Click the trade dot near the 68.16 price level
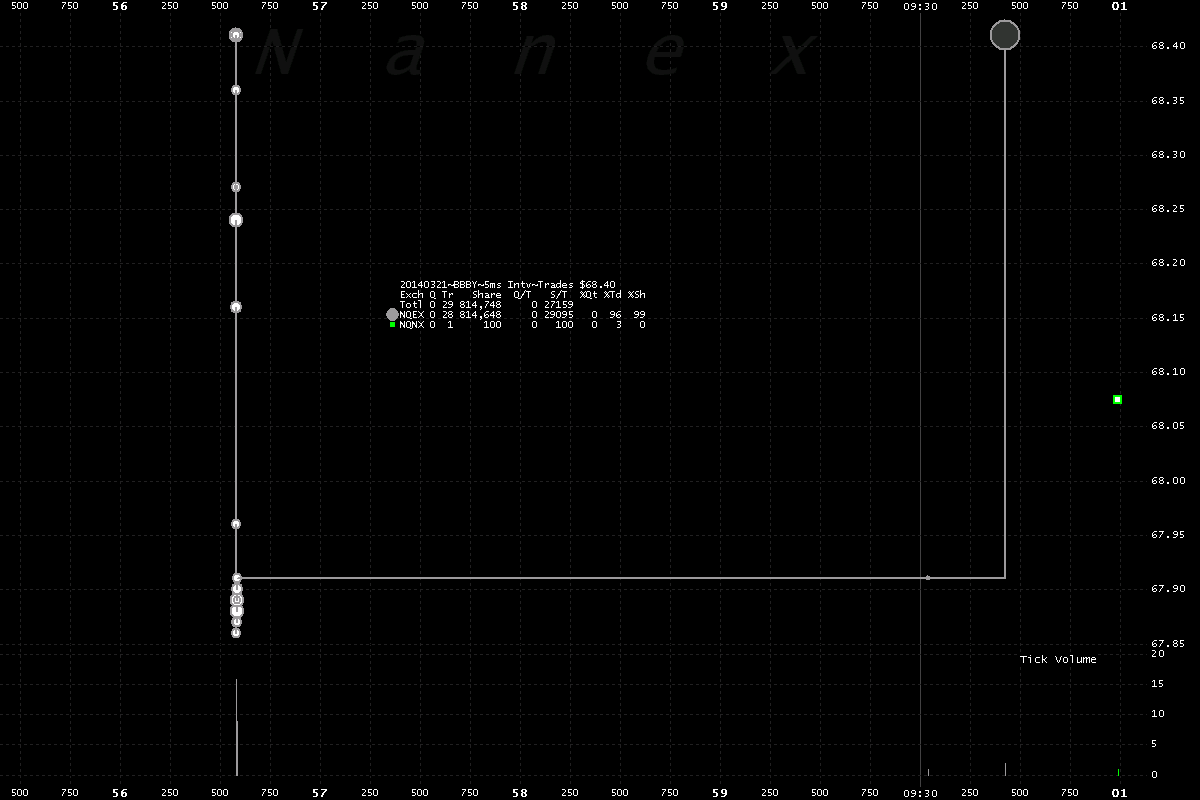Image resolution: width=1200 pixels, height=800 pixels. (236, 307)
